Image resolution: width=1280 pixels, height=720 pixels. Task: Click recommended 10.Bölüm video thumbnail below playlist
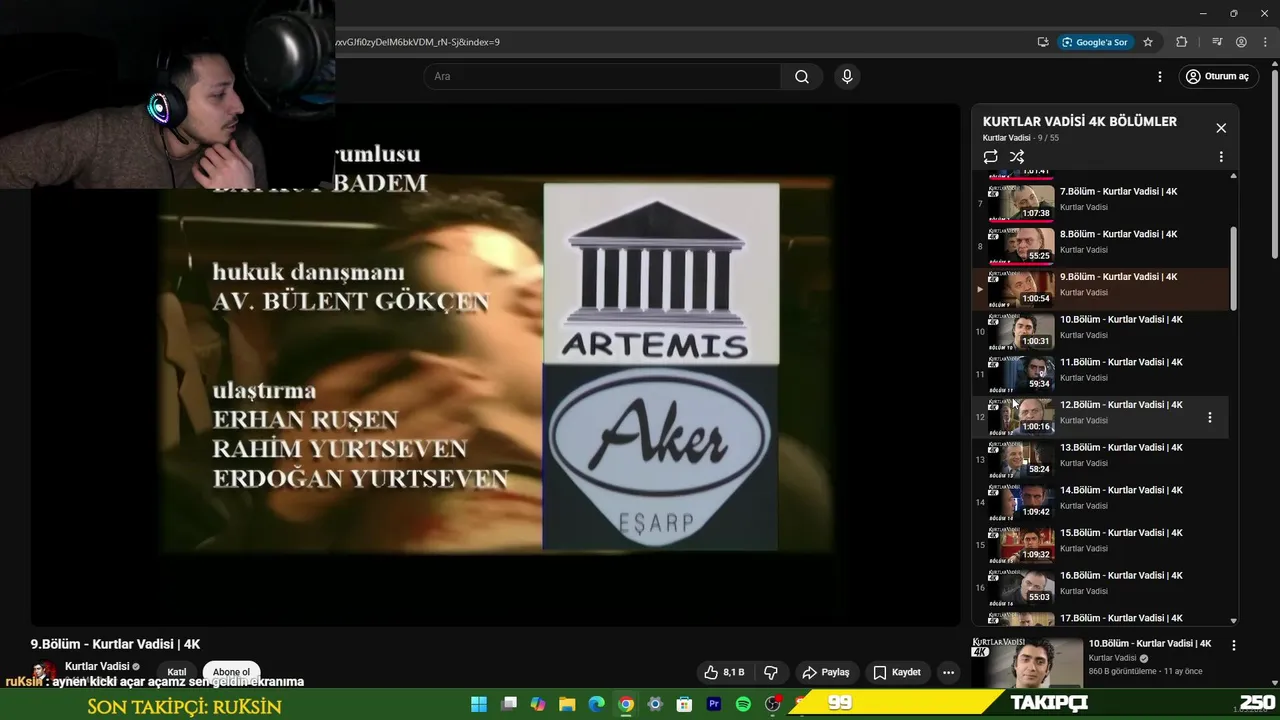click(x=1028, y=662)
